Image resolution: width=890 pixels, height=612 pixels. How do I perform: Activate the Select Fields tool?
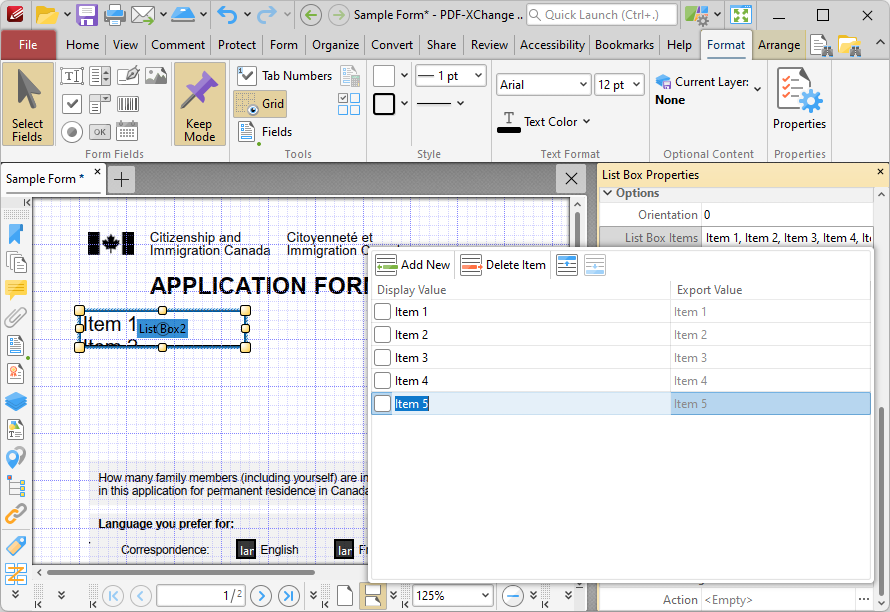point(28,104)
